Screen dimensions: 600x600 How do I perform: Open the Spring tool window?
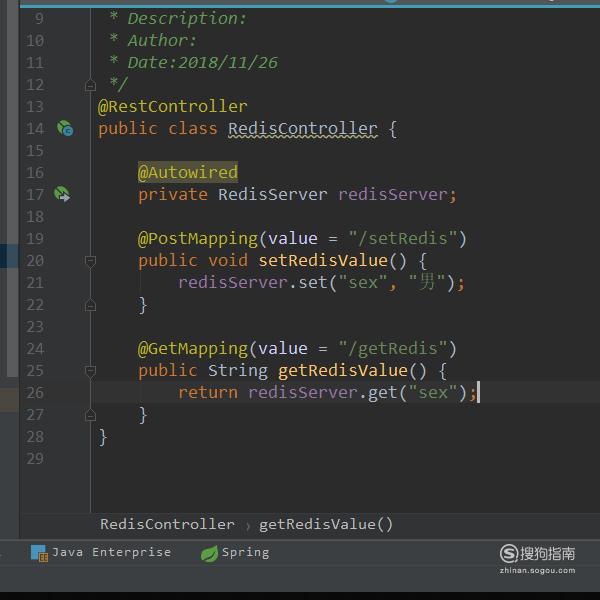click(235, 553)
